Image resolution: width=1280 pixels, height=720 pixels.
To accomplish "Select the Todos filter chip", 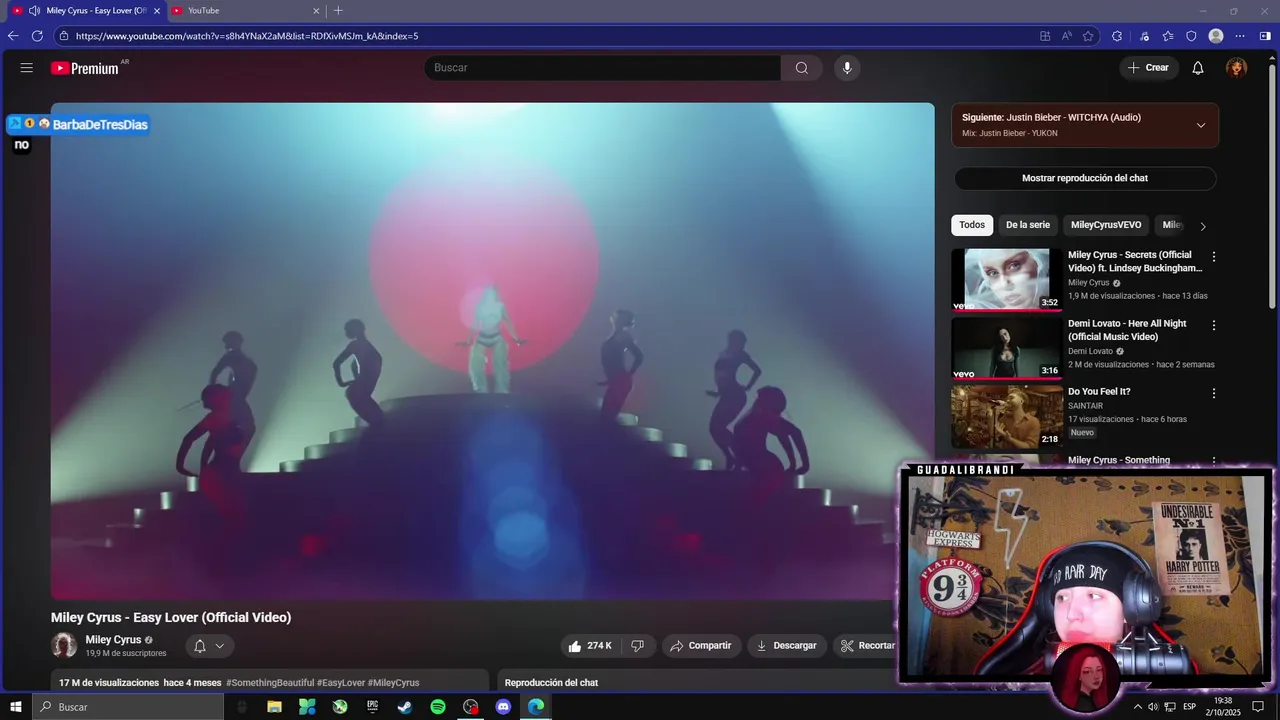I will 972,225.
